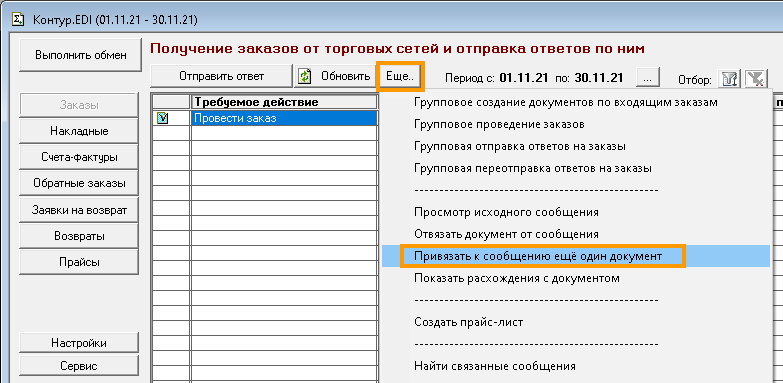Switch to Накладные section

point(79,131)
